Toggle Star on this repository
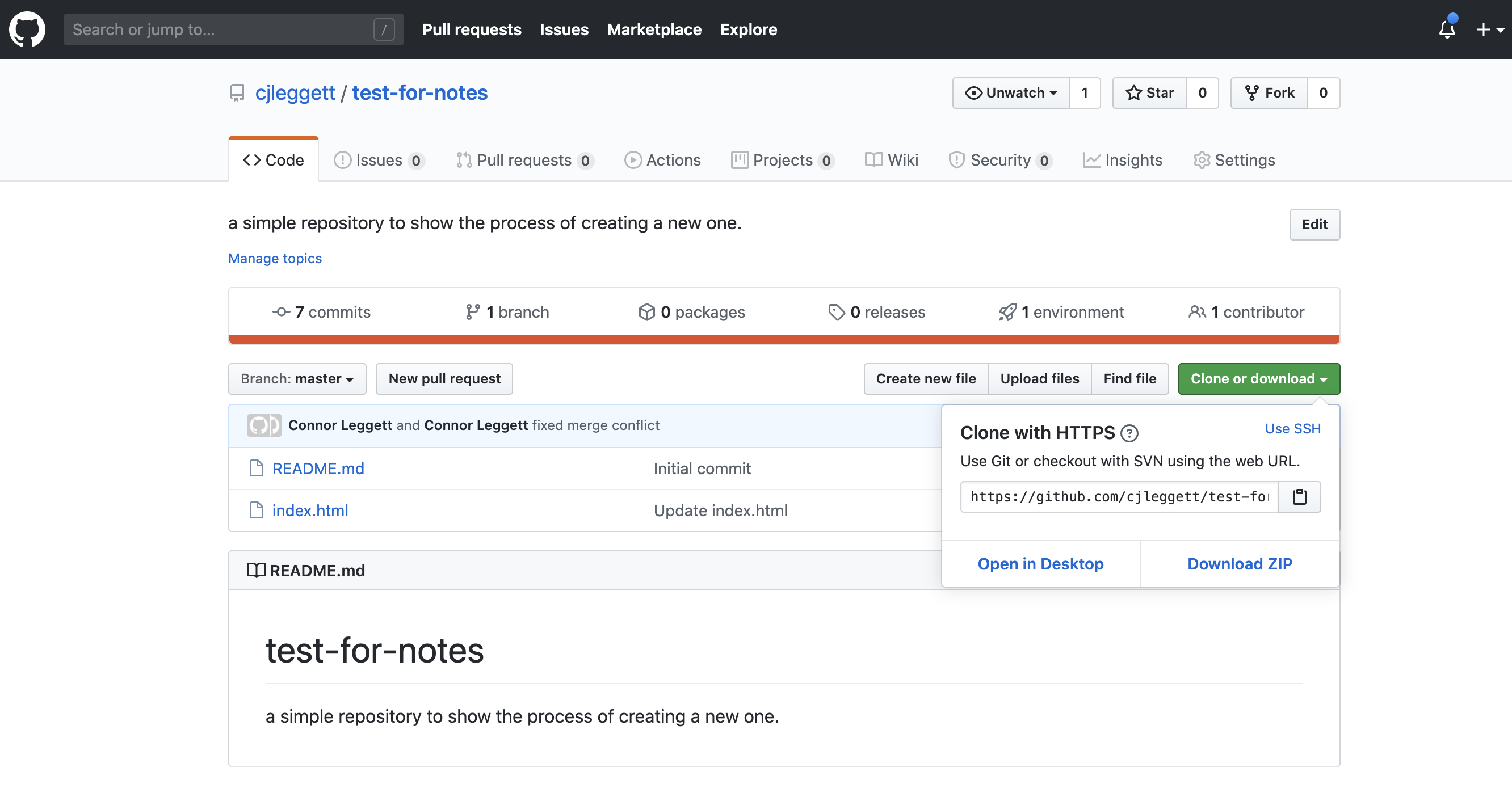 coord(1149,92)
